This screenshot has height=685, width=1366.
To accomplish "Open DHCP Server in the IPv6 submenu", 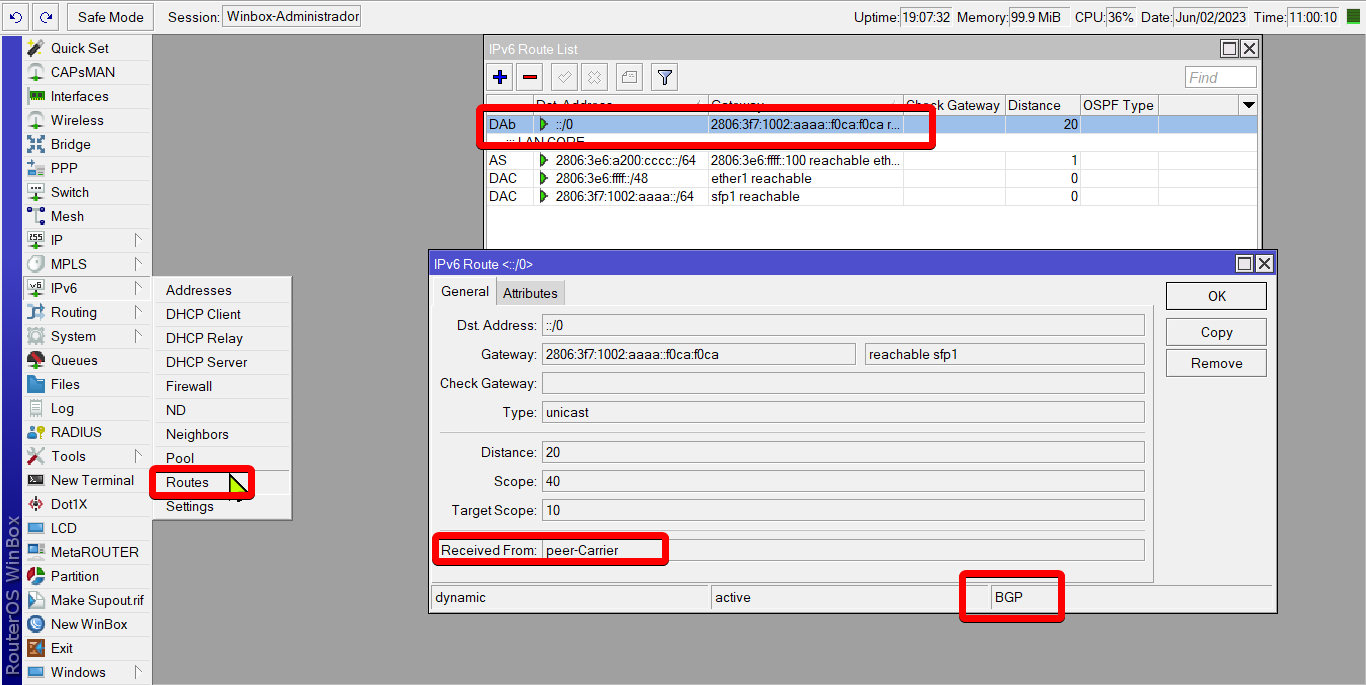I will (x=206, y=362).
